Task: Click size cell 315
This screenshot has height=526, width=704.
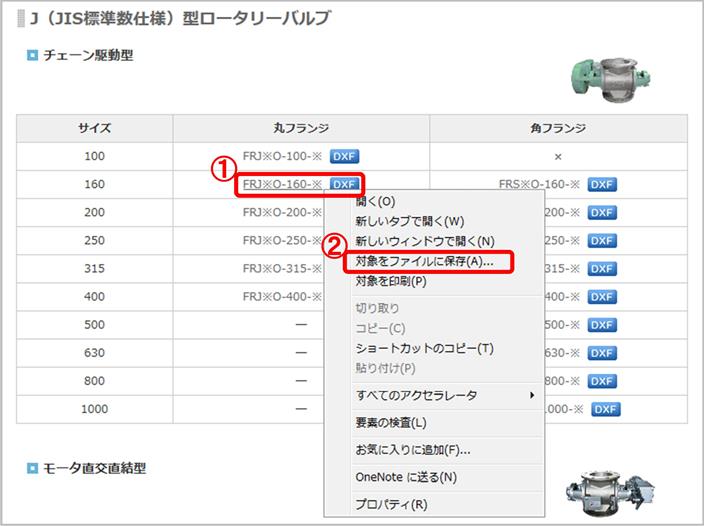Action: (95, 268)
